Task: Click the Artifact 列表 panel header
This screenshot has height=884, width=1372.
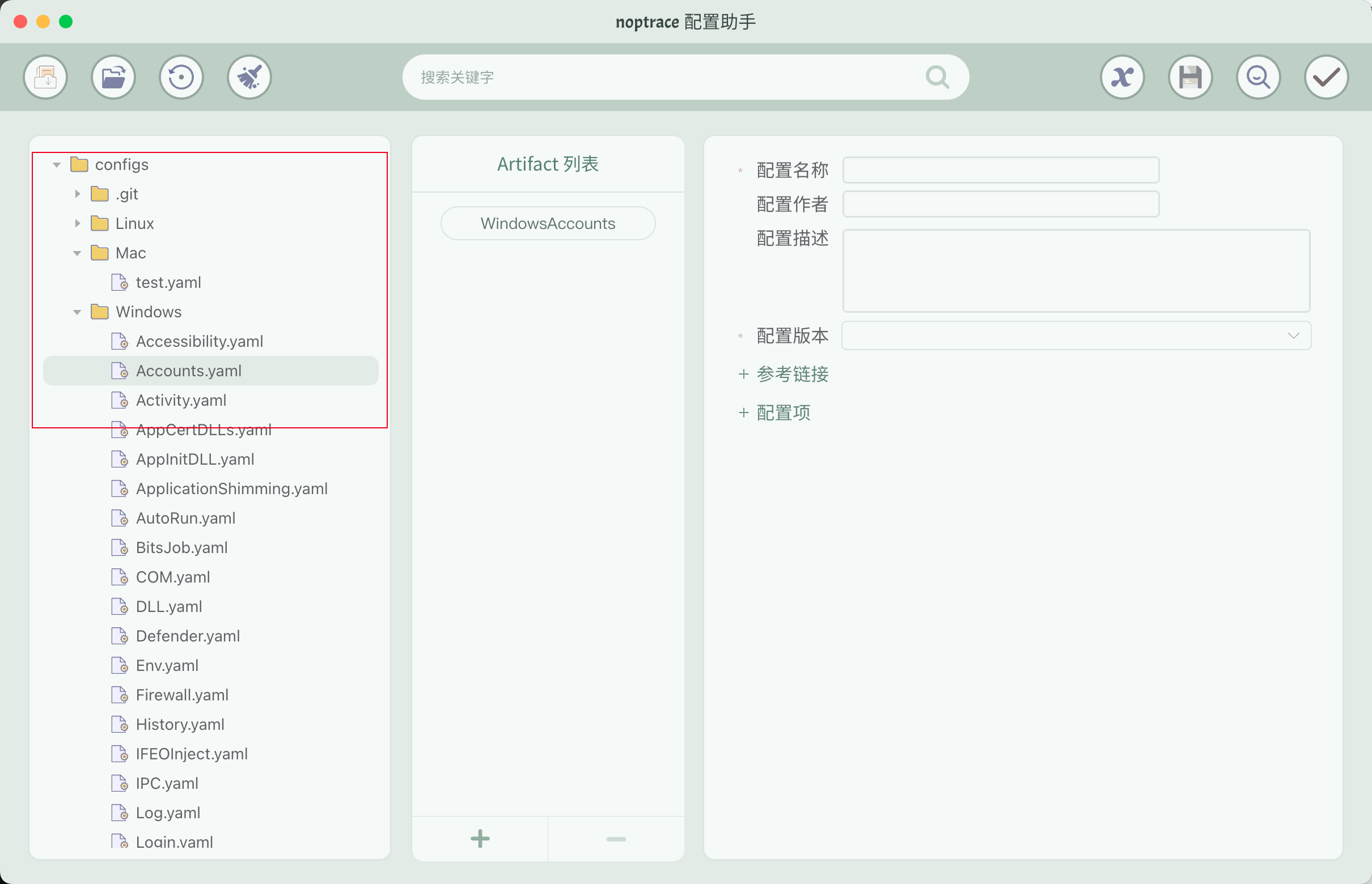Action: 547,164
